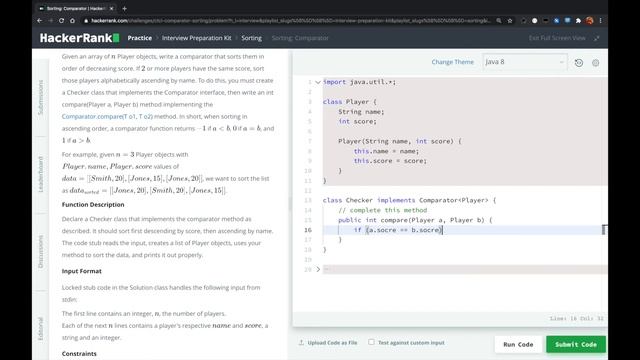Open the Discussions side tab

[40, 251]
